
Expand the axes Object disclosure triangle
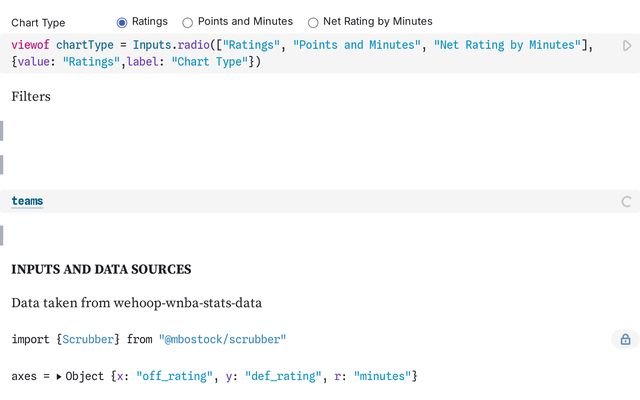coord(59,376)
